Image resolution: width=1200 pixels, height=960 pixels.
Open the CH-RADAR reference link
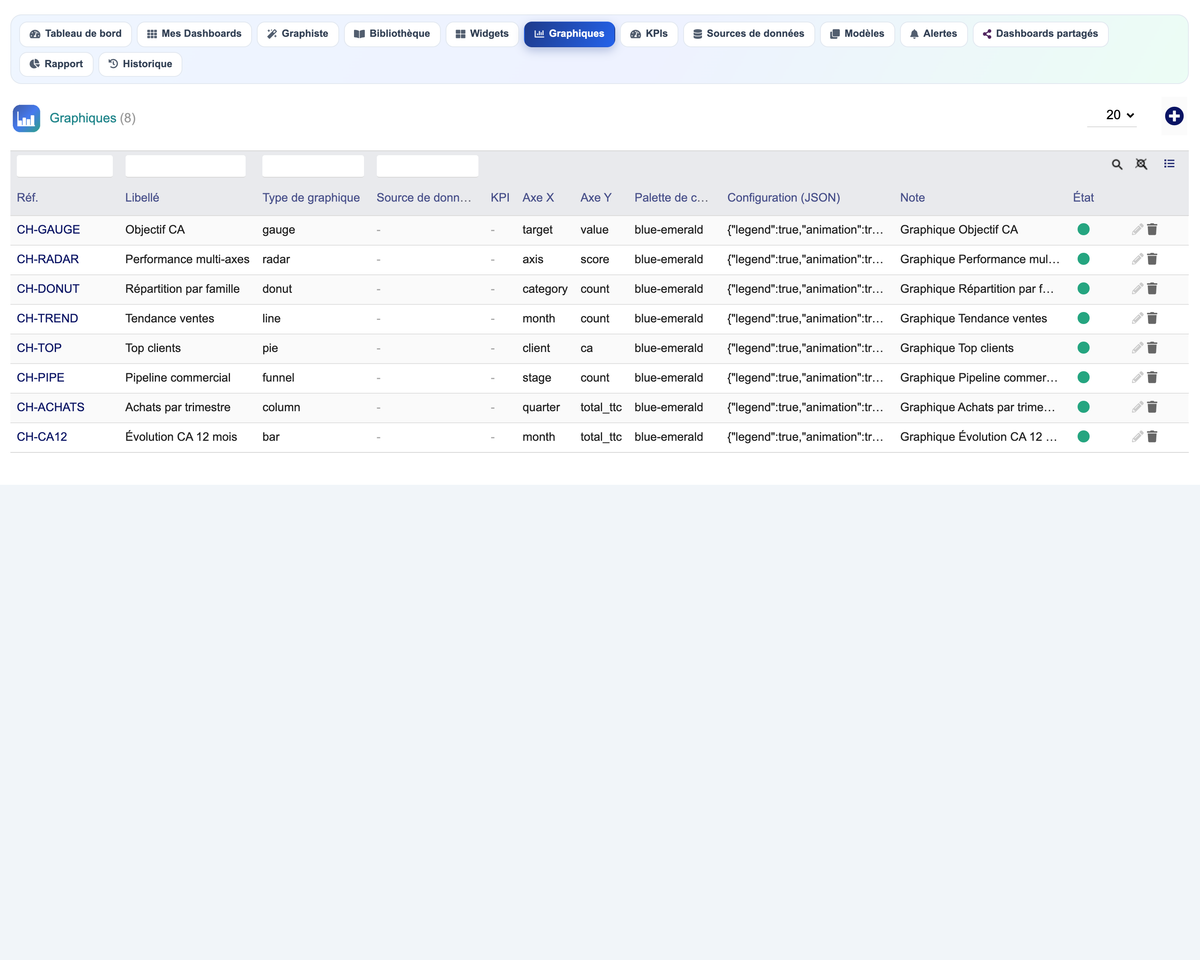(x=48, y=259)
